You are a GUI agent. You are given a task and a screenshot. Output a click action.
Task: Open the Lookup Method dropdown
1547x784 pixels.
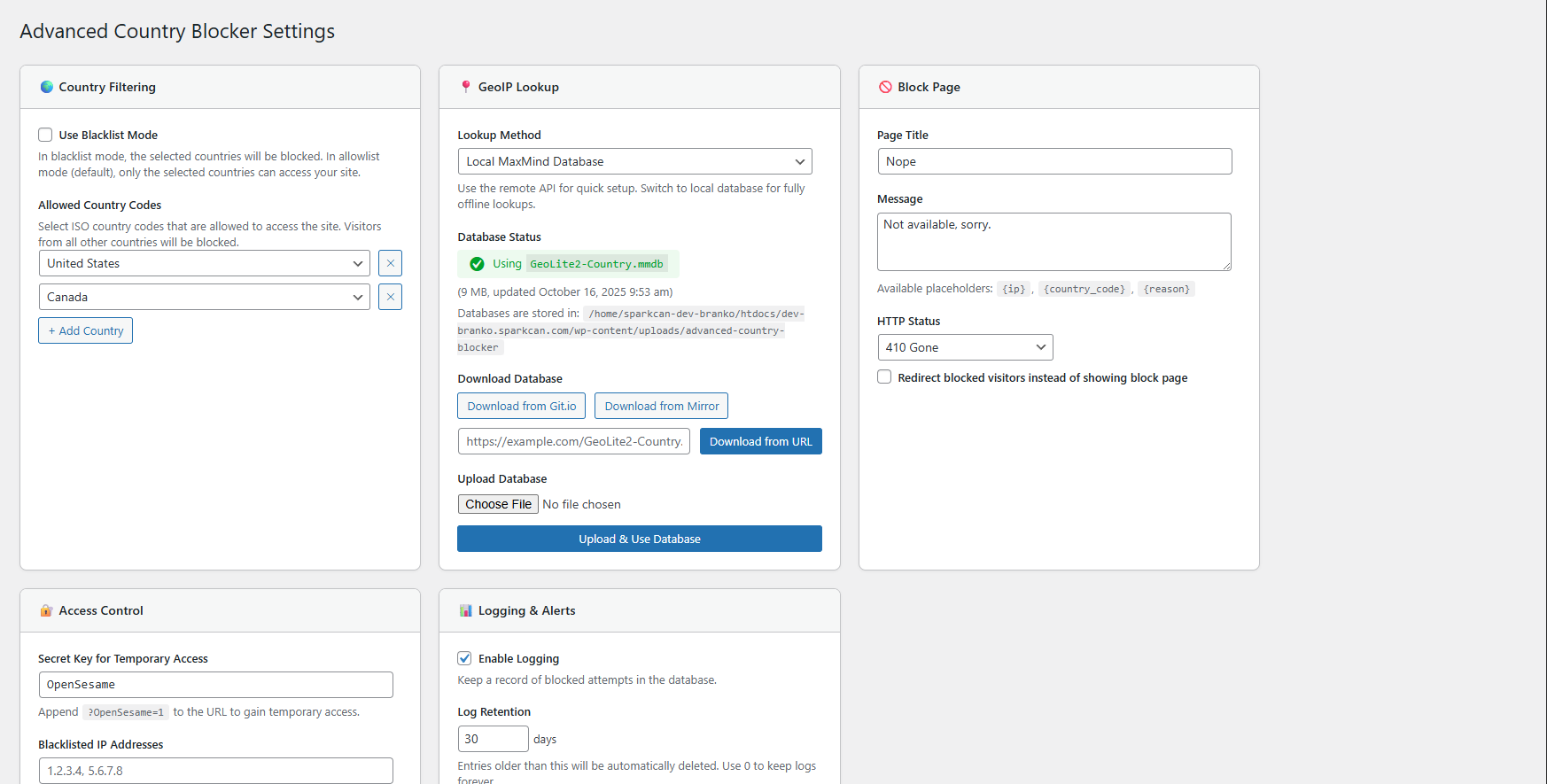click(x=634, y=161)
